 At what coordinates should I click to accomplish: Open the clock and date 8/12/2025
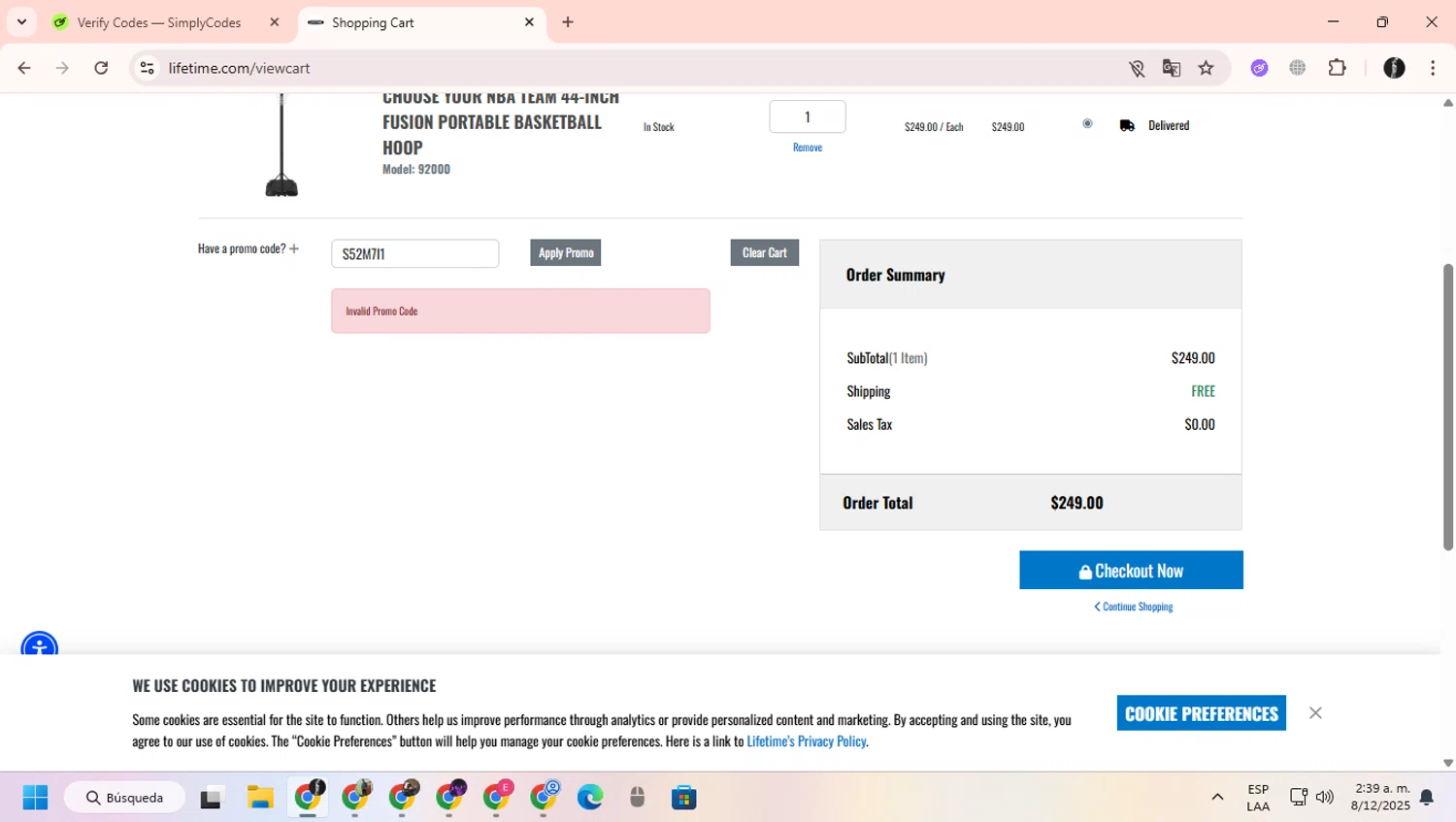(x=1381, y=798)
